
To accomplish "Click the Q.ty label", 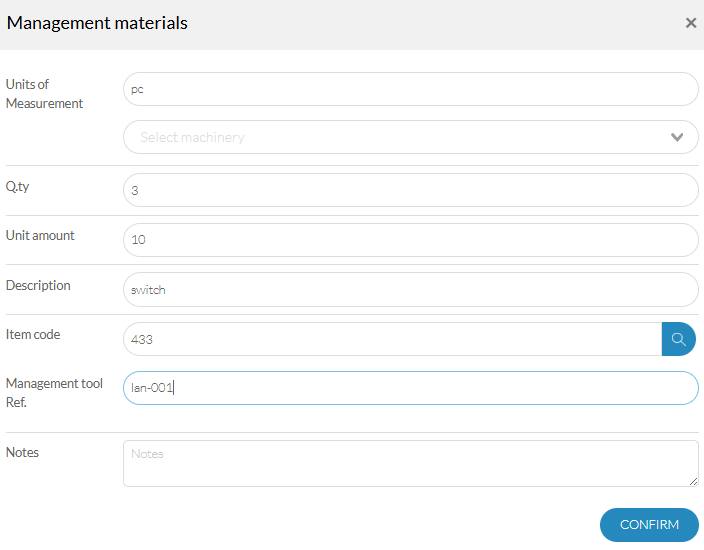I will (x=18, y=186).
